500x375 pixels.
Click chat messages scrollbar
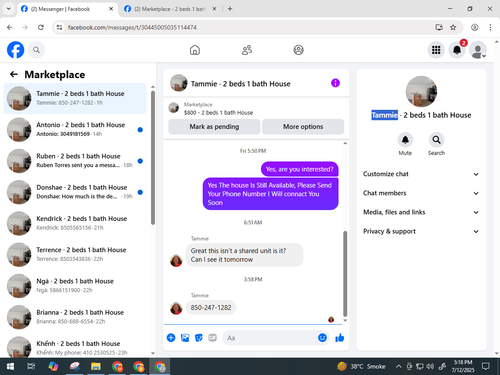coord(345,273)
